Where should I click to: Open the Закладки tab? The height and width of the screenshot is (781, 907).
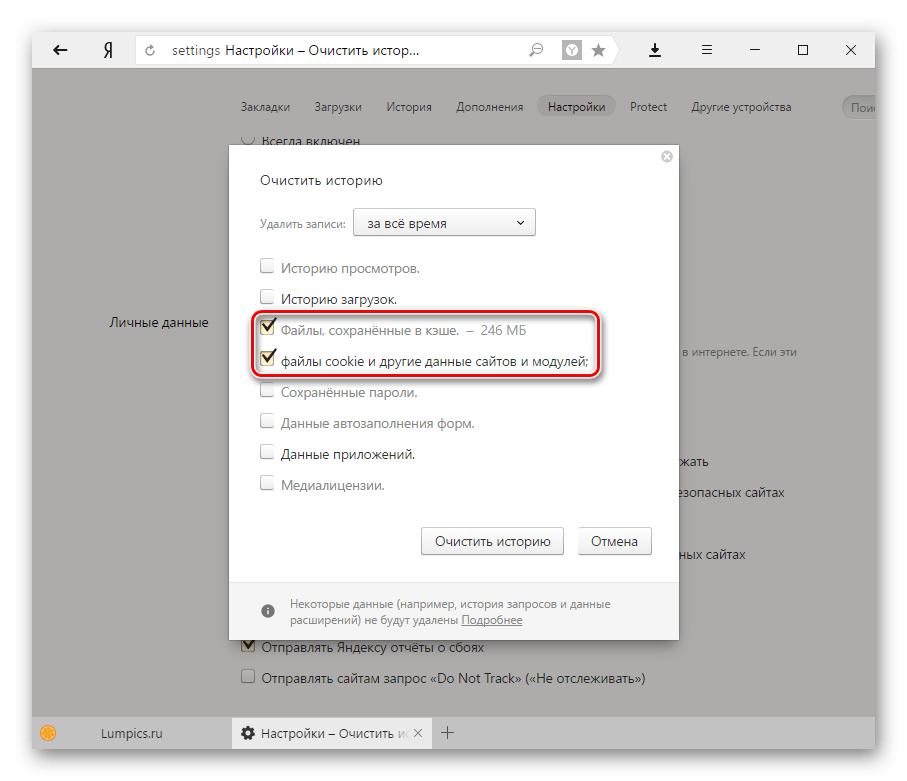(x=265, y=107)
